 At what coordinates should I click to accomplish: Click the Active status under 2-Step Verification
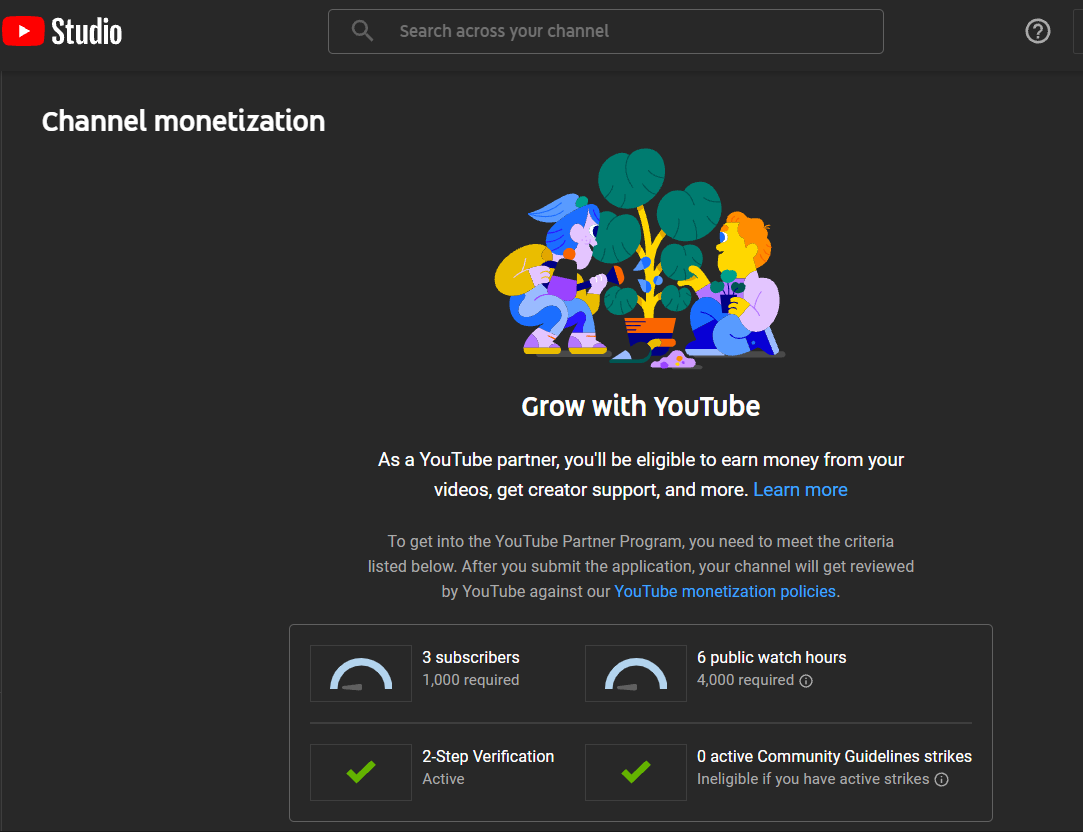pos(443,779)
